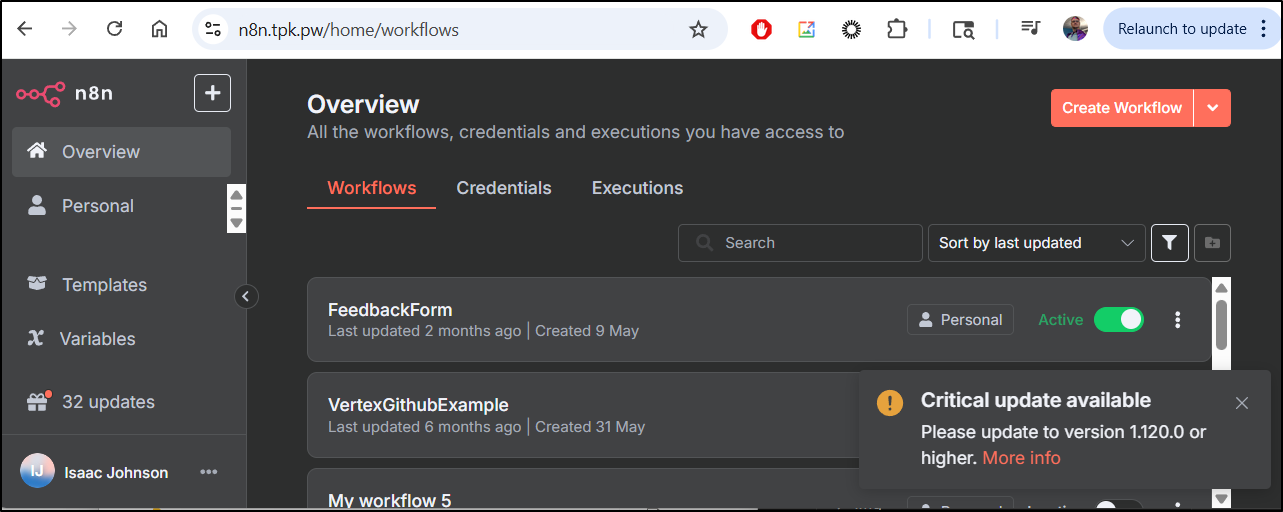Follow the More info link

[1021, 458]
